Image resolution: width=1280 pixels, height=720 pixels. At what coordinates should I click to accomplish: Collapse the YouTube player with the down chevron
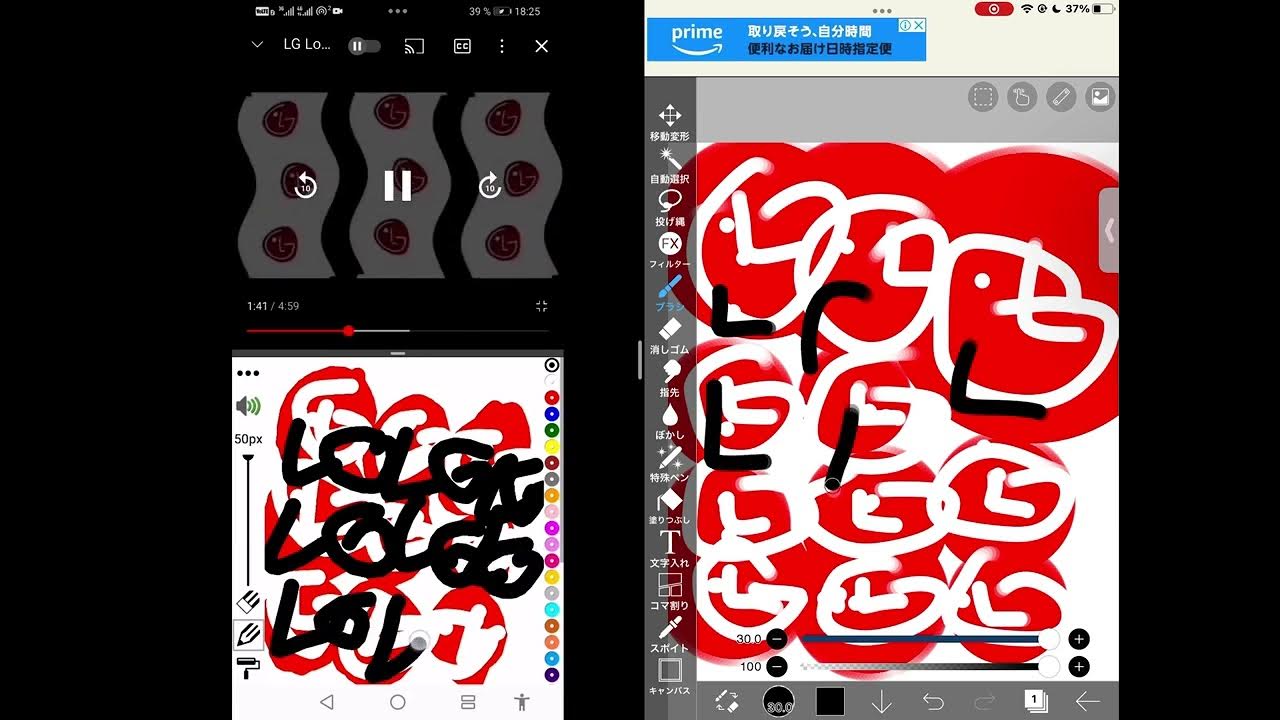pyautogui.click(x=257, y=45)
